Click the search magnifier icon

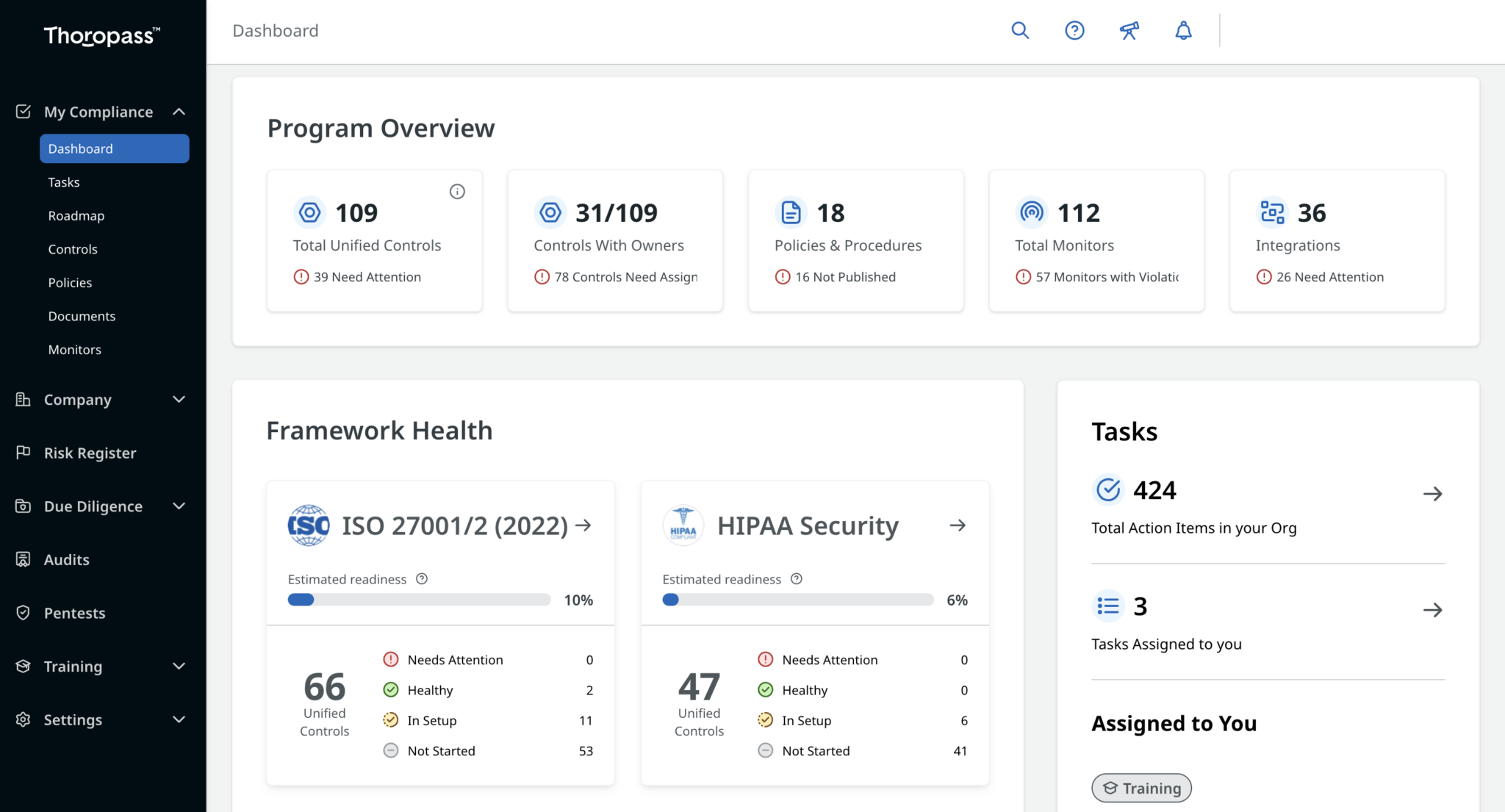1020,30
